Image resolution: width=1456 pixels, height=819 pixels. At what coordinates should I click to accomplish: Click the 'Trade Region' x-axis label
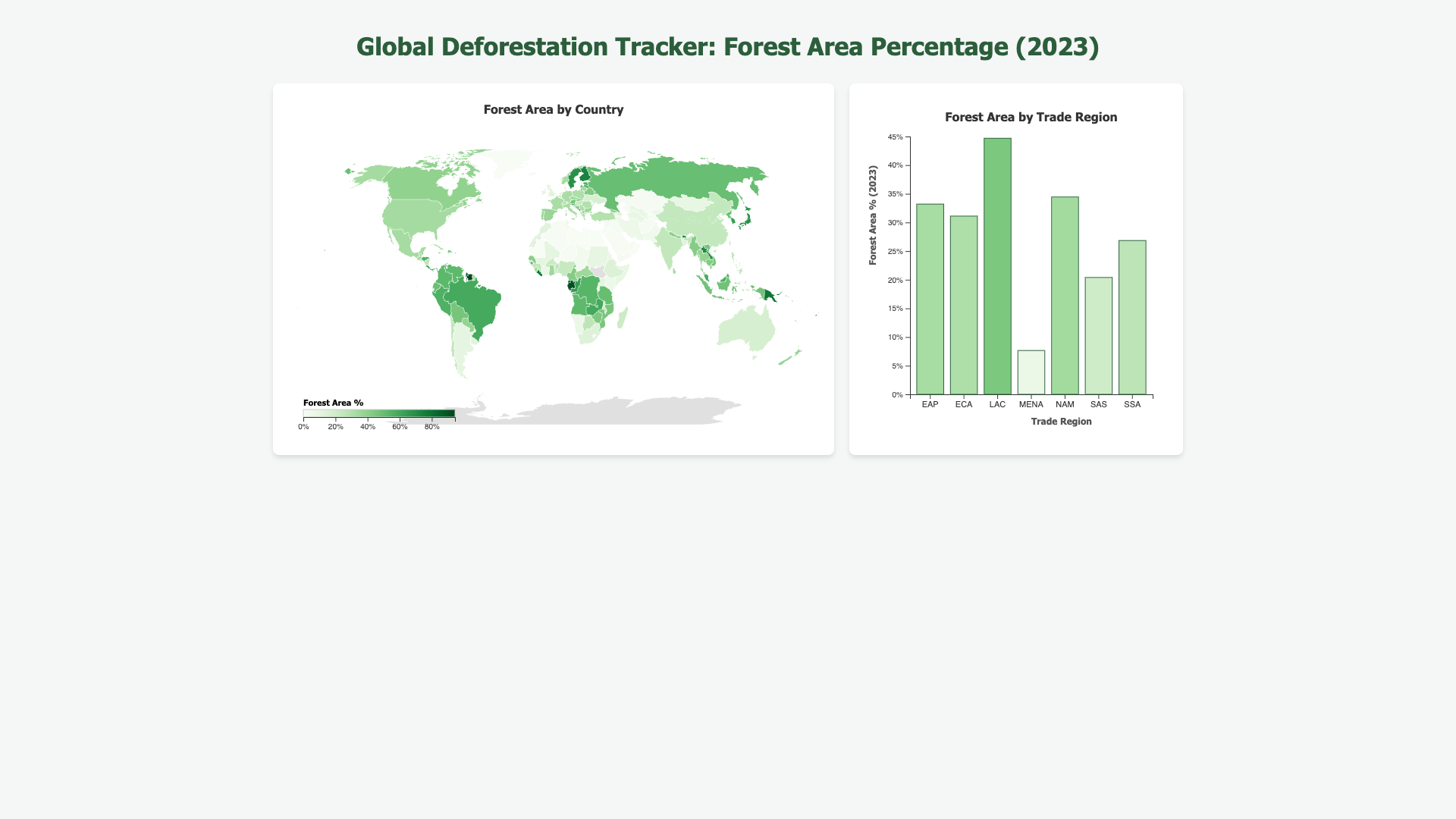pos(1062,422)
